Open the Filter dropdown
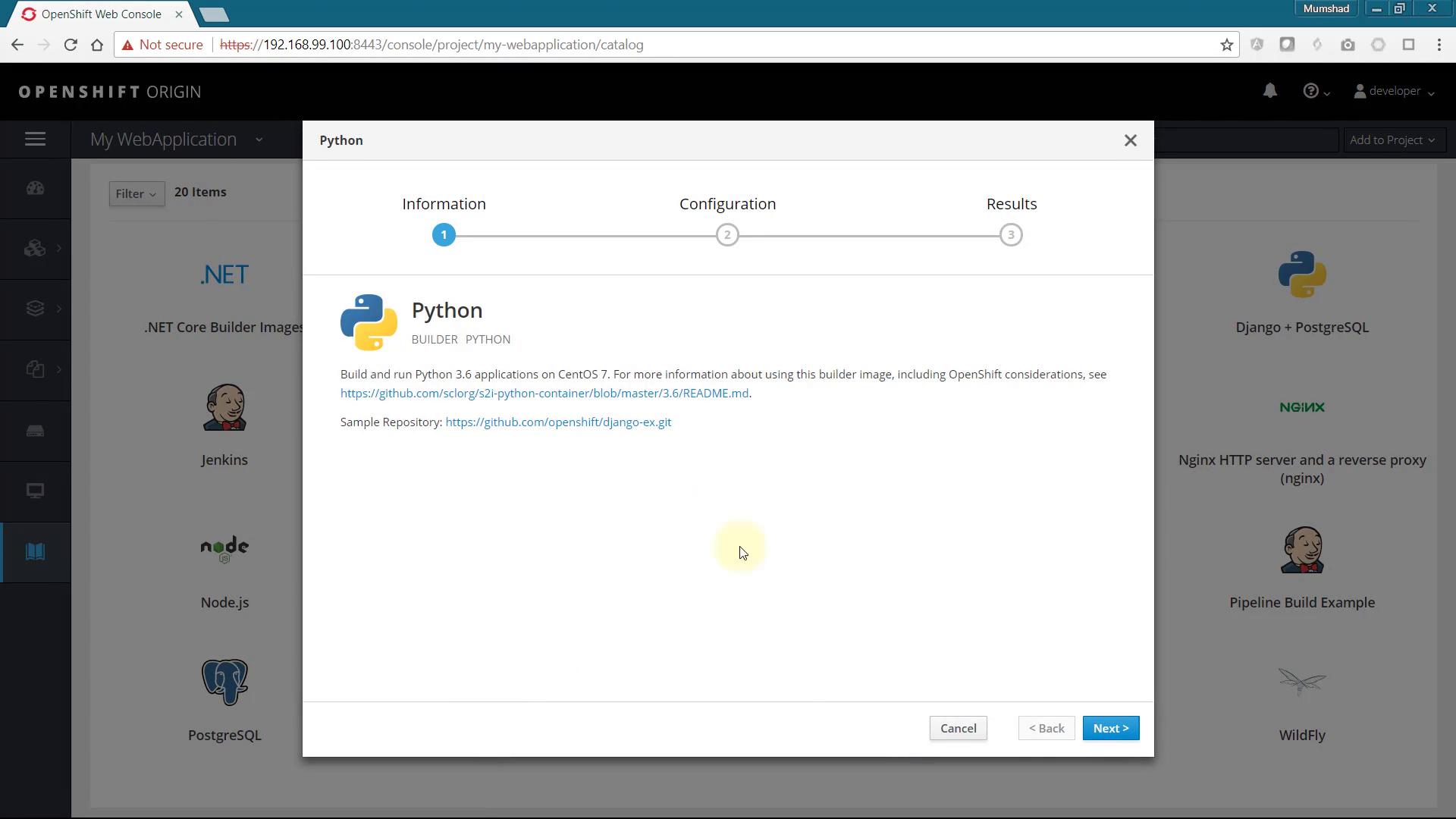Image resolution: width=1456 pixels, height=819 pixels. click(x=136, y=194)
